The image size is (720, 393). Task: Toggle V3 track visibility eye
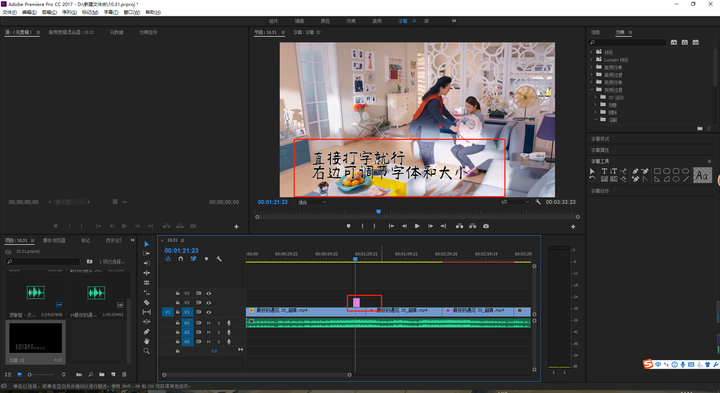[208, 293]
